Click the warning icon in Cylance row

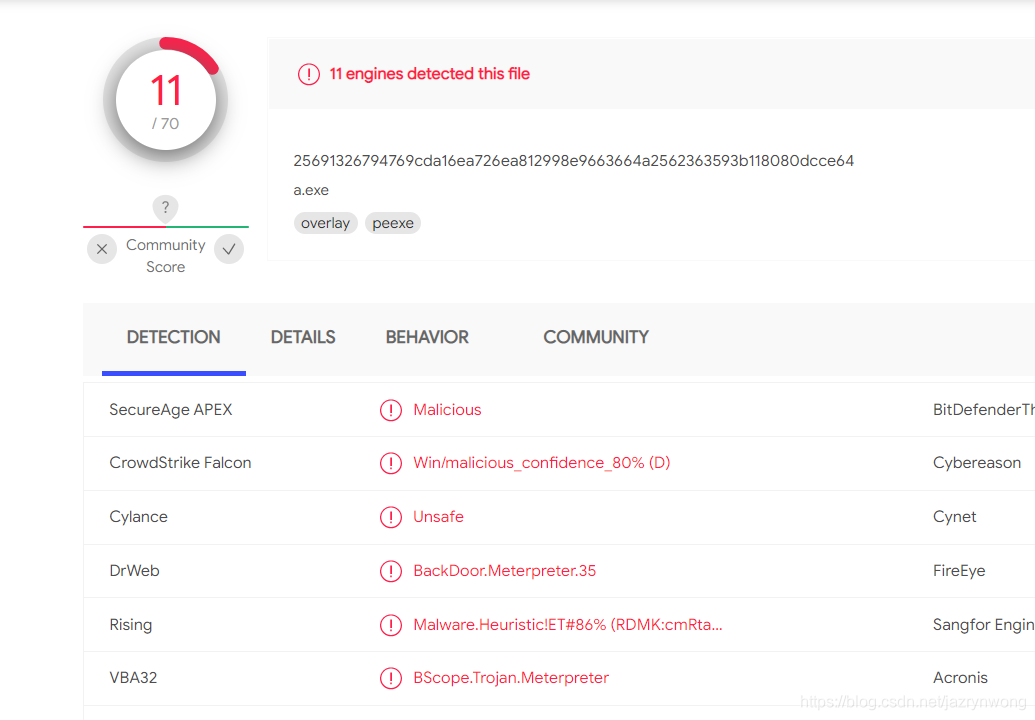click(x=391, y=517)
